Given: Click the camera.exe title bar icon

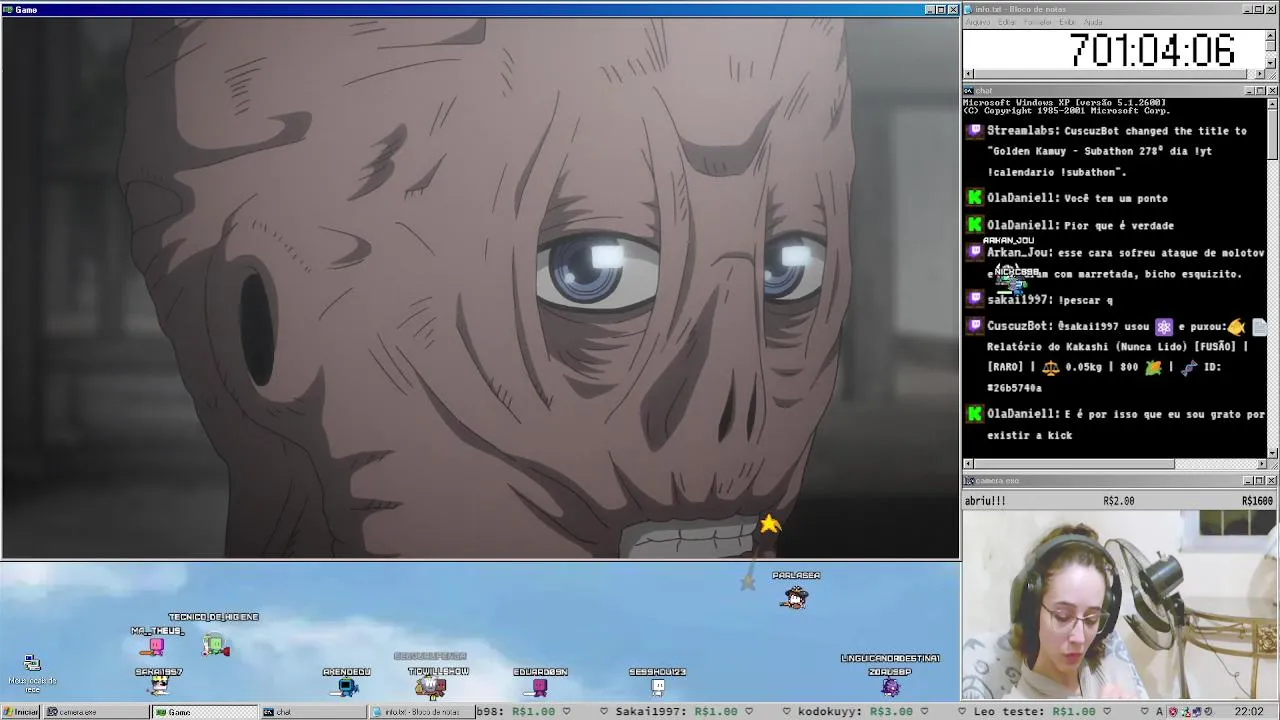Looking at the screenshot, I should click(969, 481).
